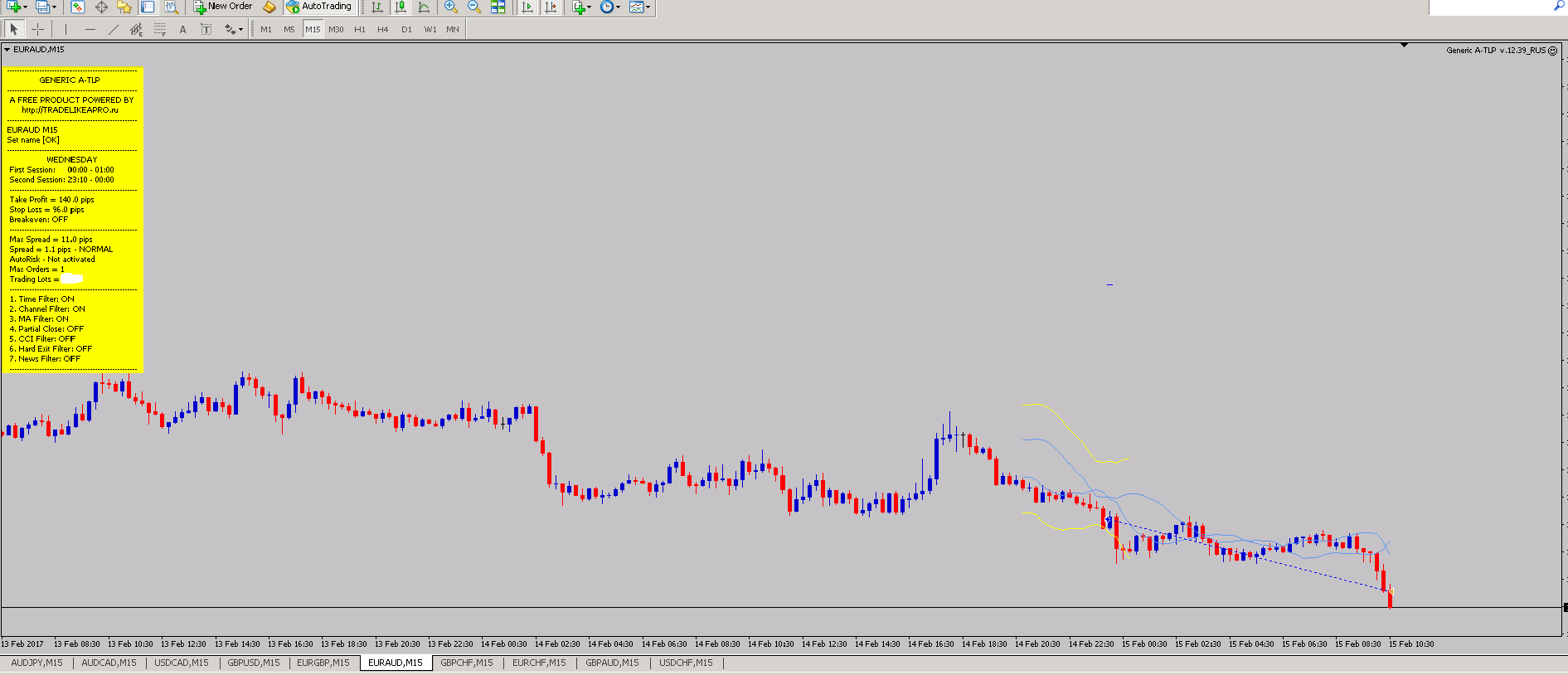Toggle the Terminal panel
Viewport: 1568px width, 675px height.
(148, 7)
